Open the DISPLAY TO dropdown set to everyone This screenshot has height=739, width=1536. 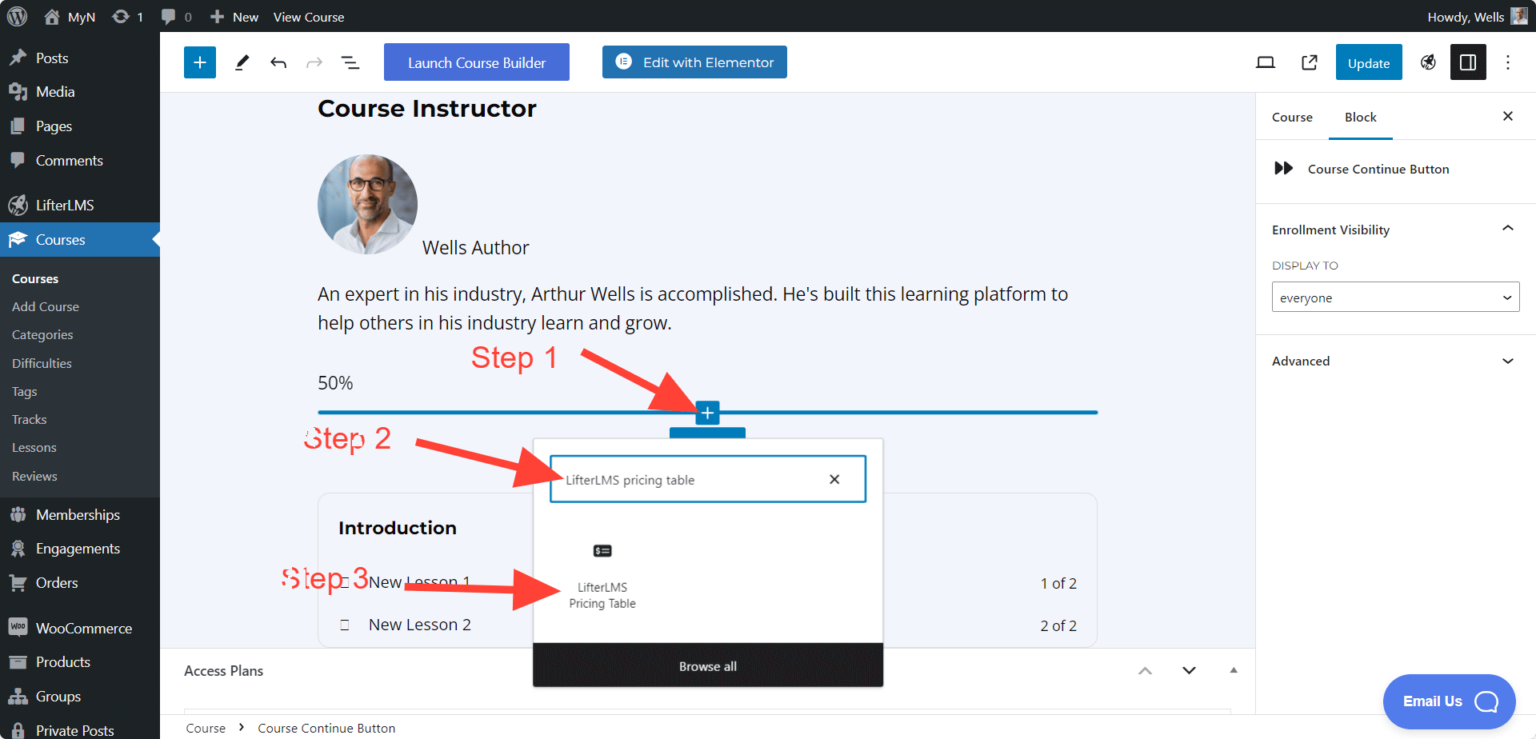[x=1395, y=296]
